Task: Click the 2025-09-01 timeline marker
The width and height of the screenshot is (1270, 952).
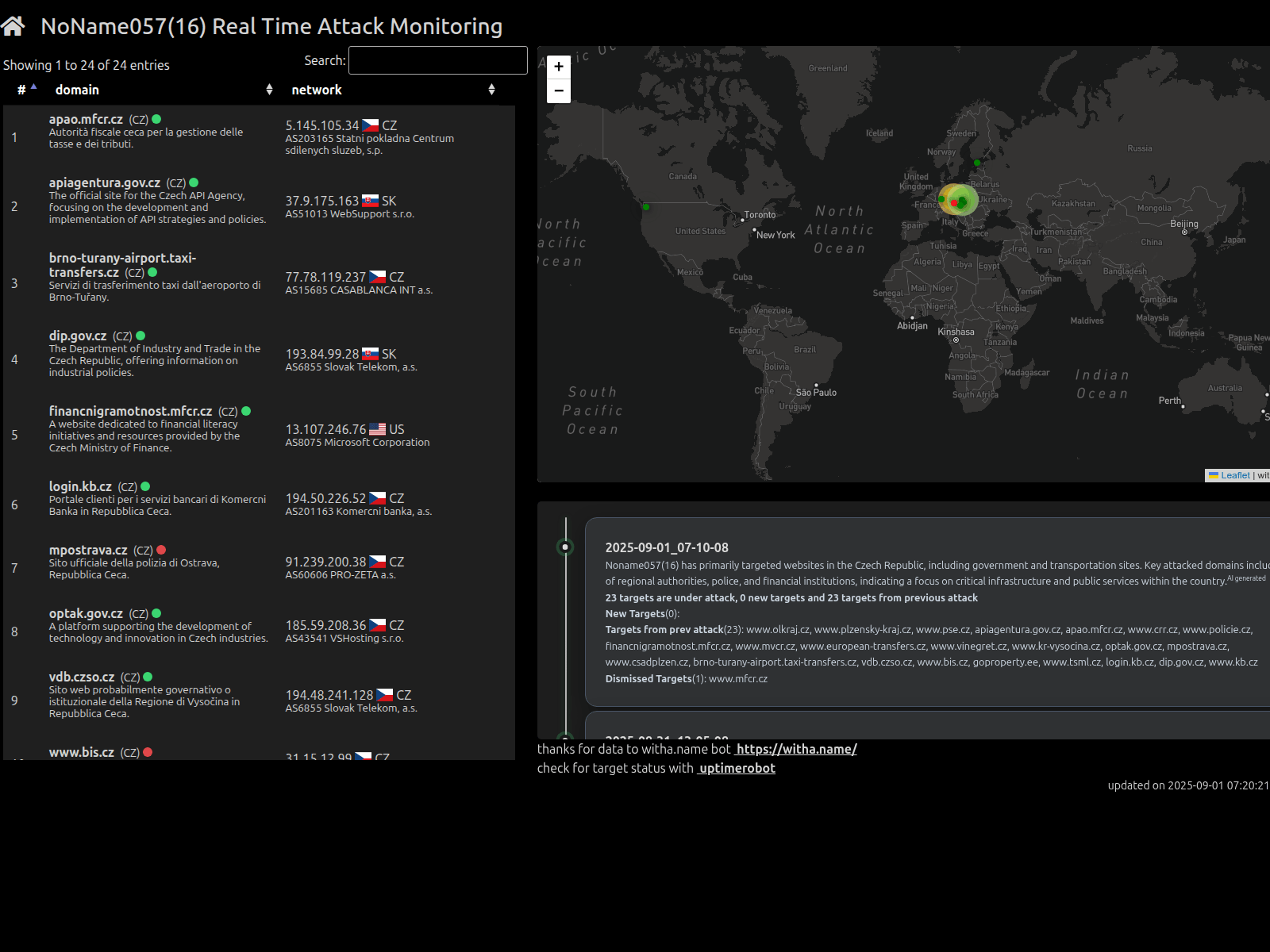Action: (x=565, y=547)
